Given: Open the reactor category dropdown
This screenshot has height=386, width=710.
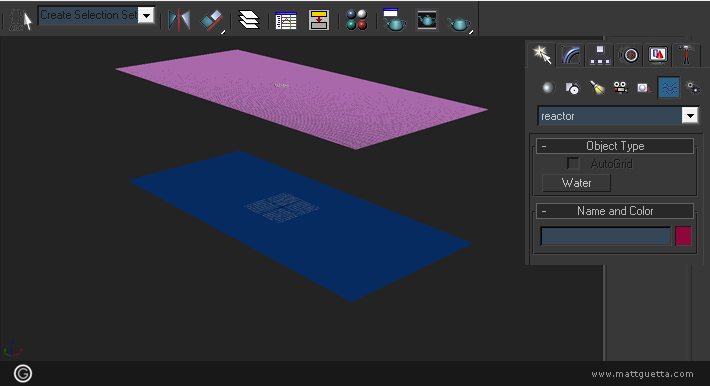Looking at the screenshot, I should coord(690,116).
